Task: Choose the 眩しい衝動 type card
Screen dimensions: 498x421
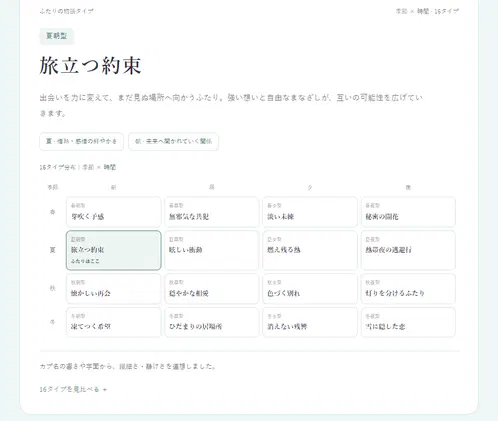Action: click(x=212, y=250)
